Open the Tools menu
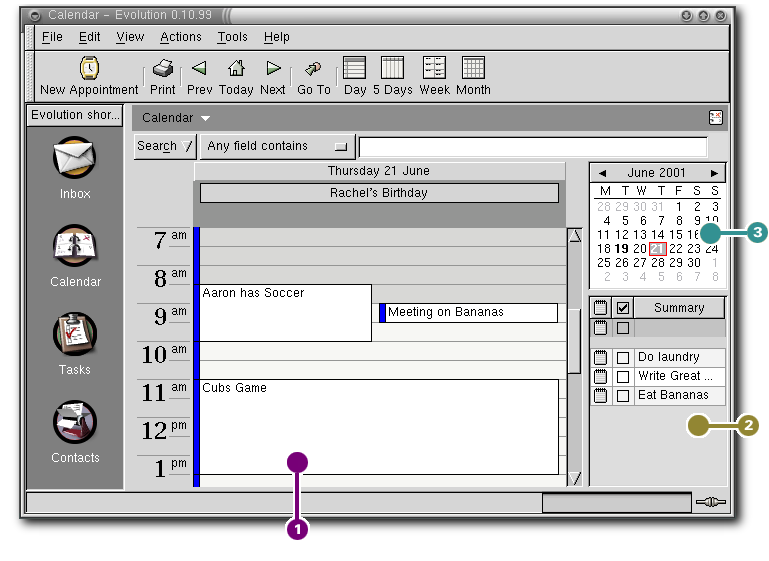Viewport: 769px width, 561px height. coord(232,37)
